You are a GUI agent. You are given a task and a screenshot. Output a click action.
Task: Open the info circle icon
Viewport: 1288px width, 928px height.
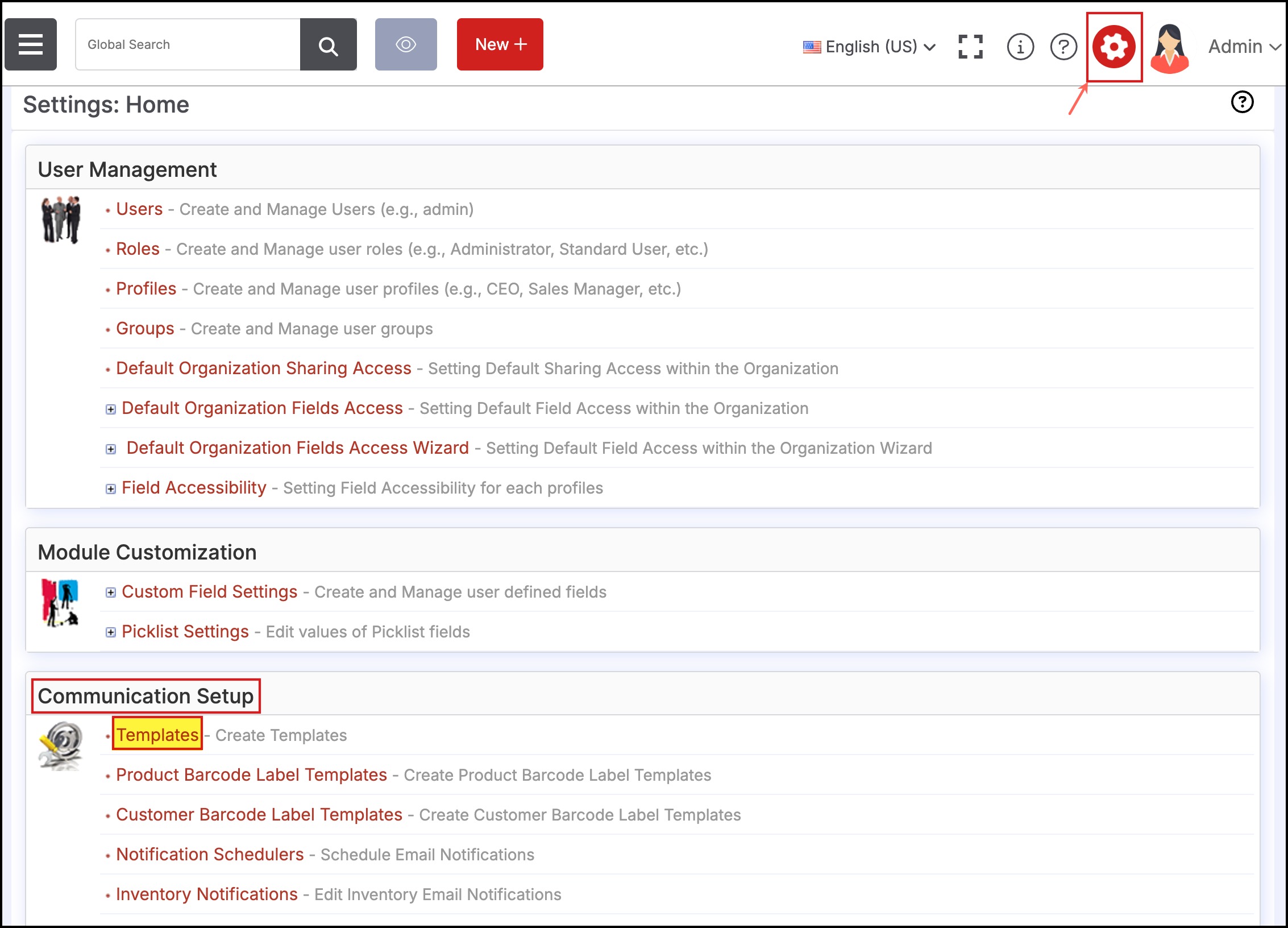[x=1020, y=47]
